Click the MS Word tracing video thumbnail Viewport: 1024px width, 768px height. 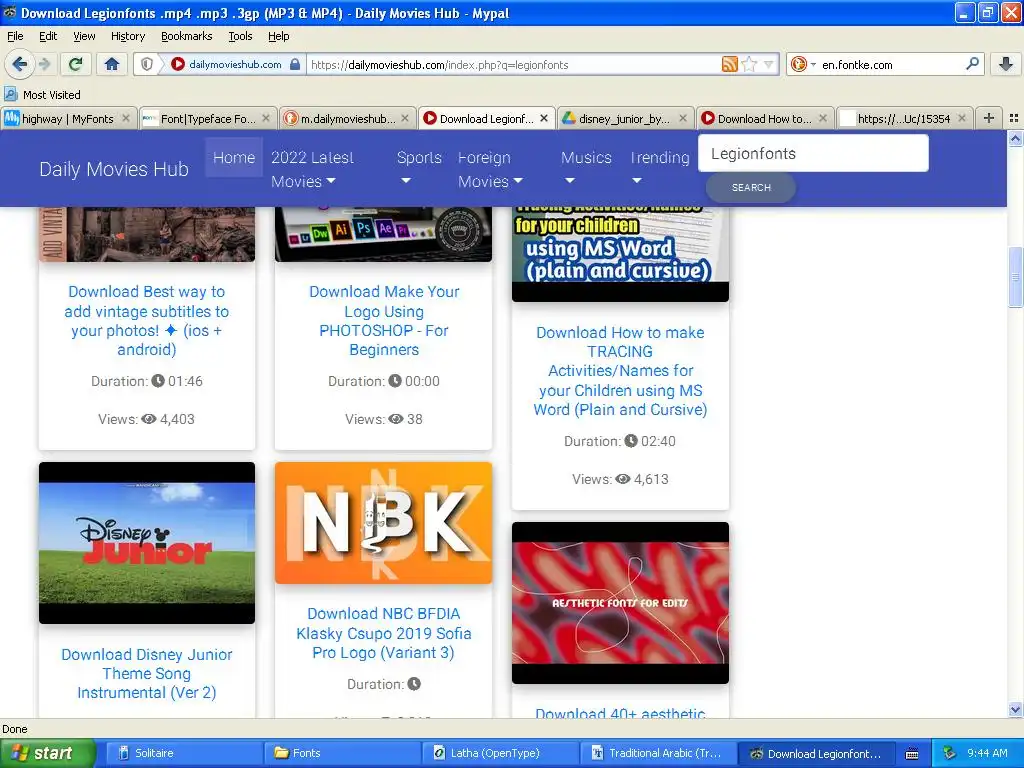[x=620, y=254]
